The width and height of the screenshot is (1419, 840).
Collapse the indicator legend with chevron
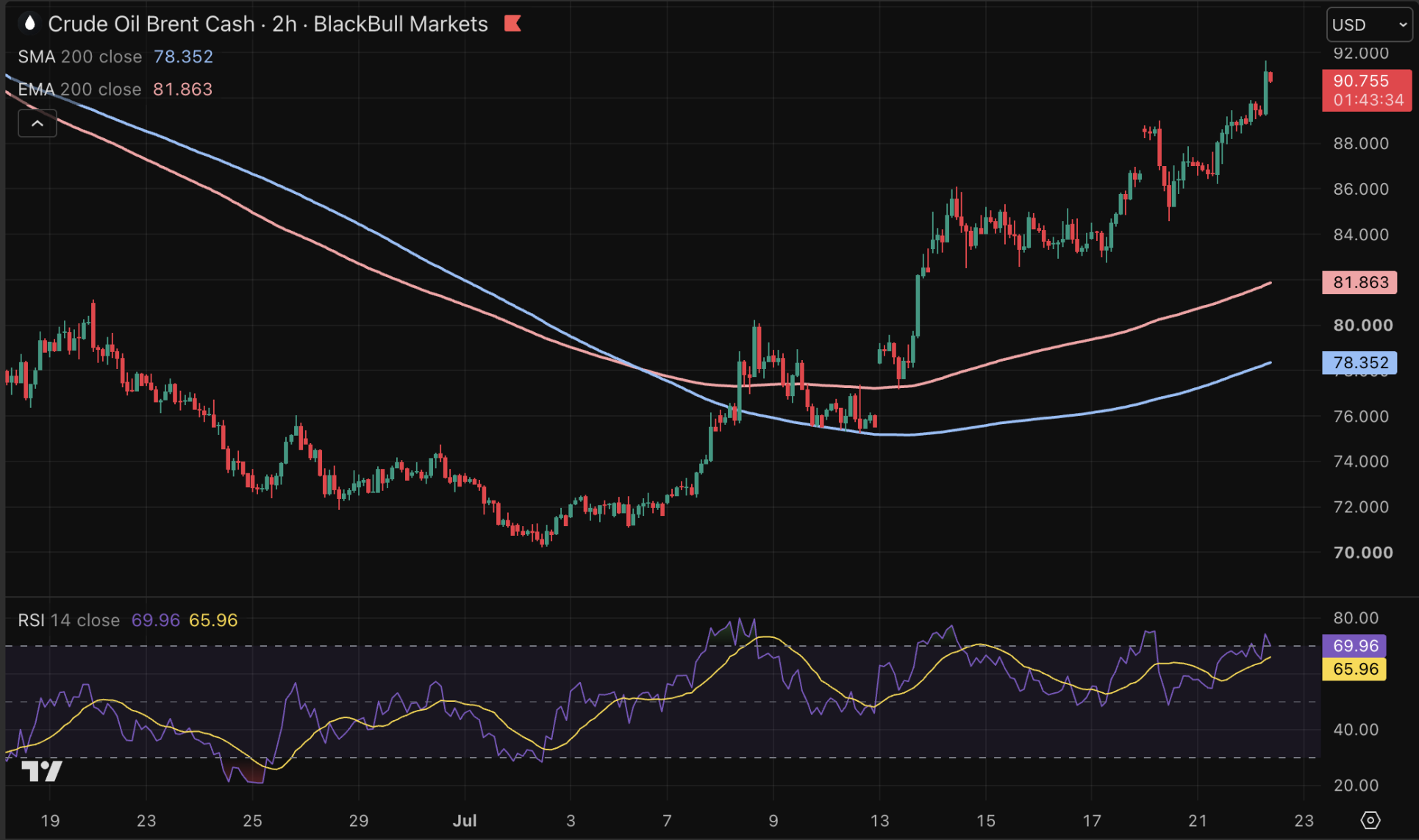37,123
